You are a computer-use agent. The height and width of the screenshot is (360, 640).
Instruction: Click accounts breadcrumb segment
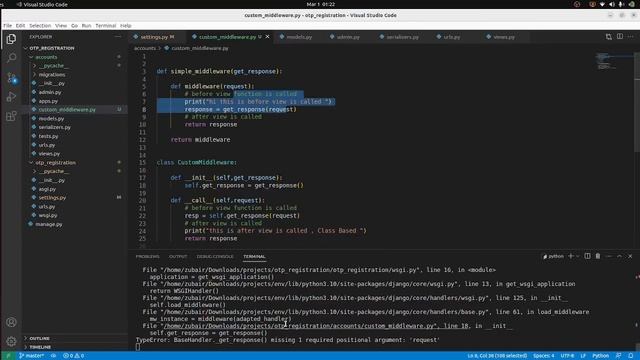pyautogui.click(x=145, y=48)
